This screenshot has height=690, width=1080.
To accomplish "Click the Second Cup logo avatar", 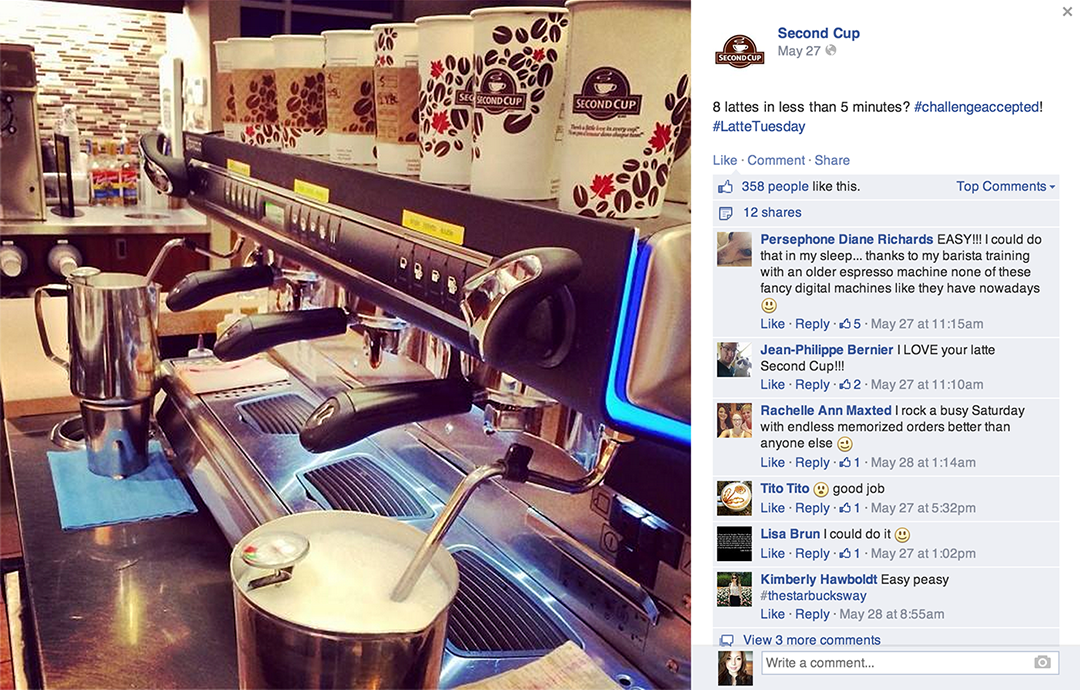I will click(739, 50).
